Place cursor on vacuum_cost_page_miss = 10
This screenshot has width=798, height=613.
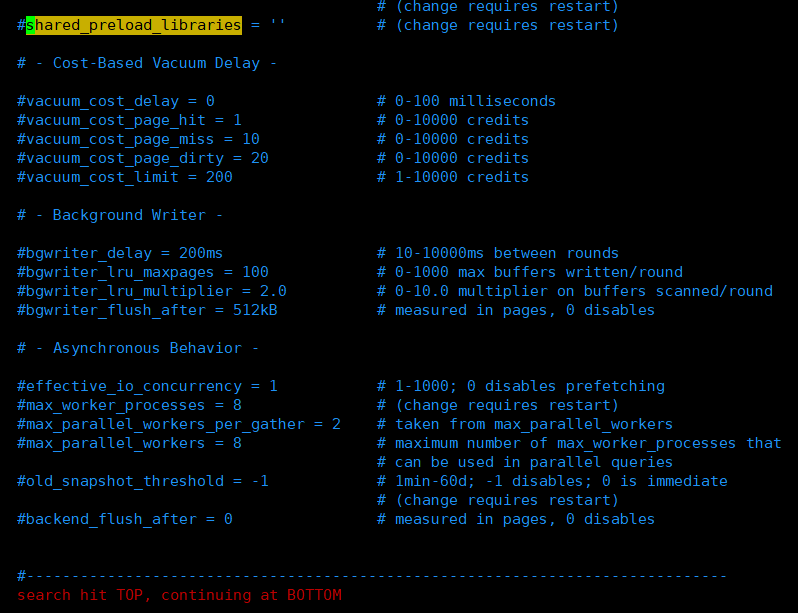coord(138,140)
